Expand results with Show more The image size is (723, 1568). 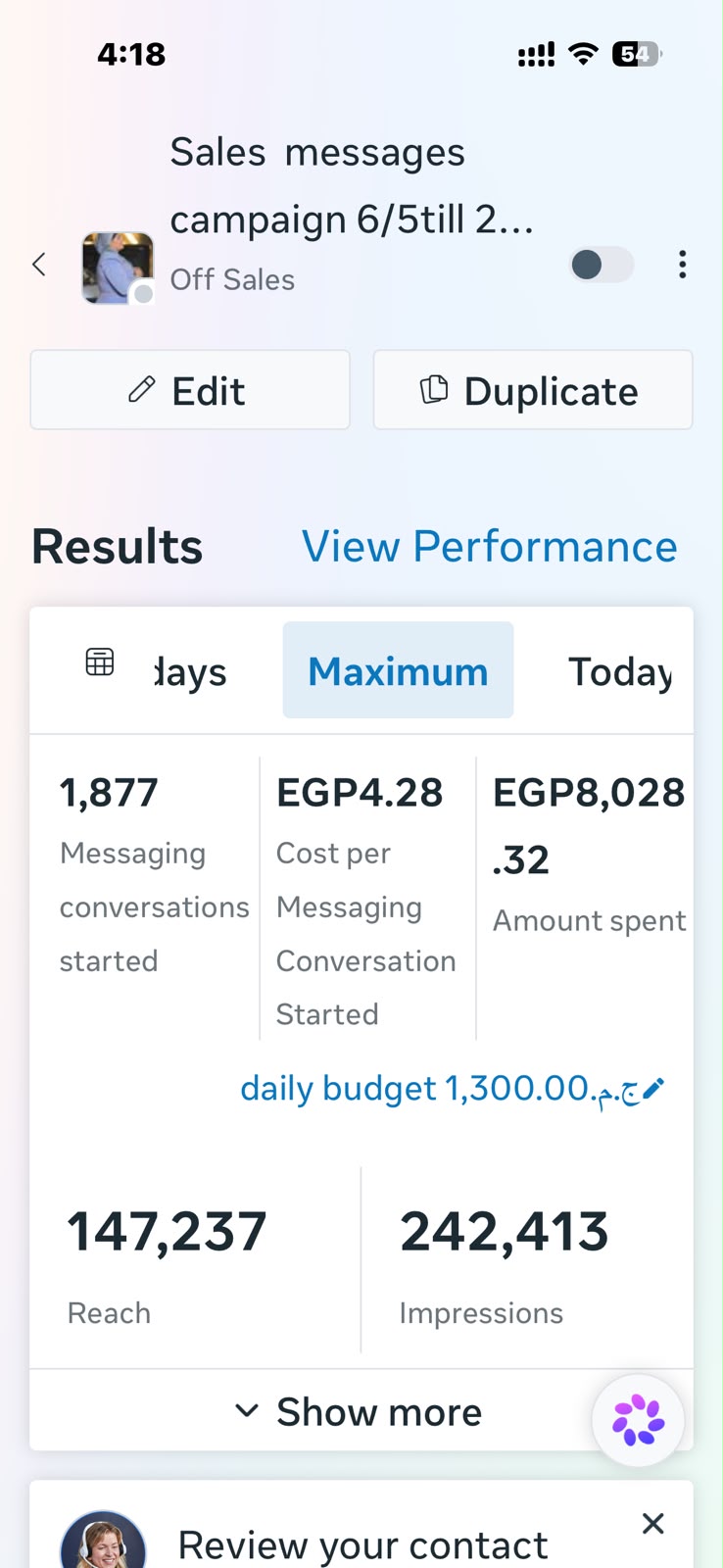[x=361, y=1411]
